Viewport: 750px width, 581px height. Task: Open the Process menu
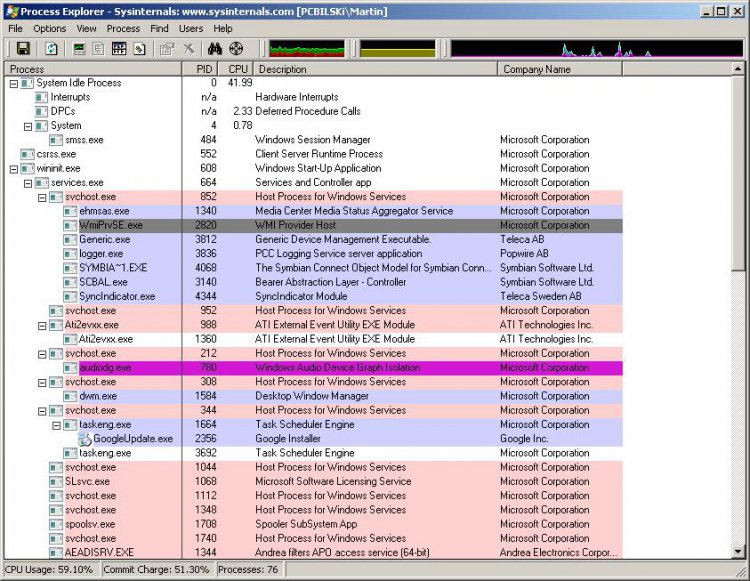123,29
